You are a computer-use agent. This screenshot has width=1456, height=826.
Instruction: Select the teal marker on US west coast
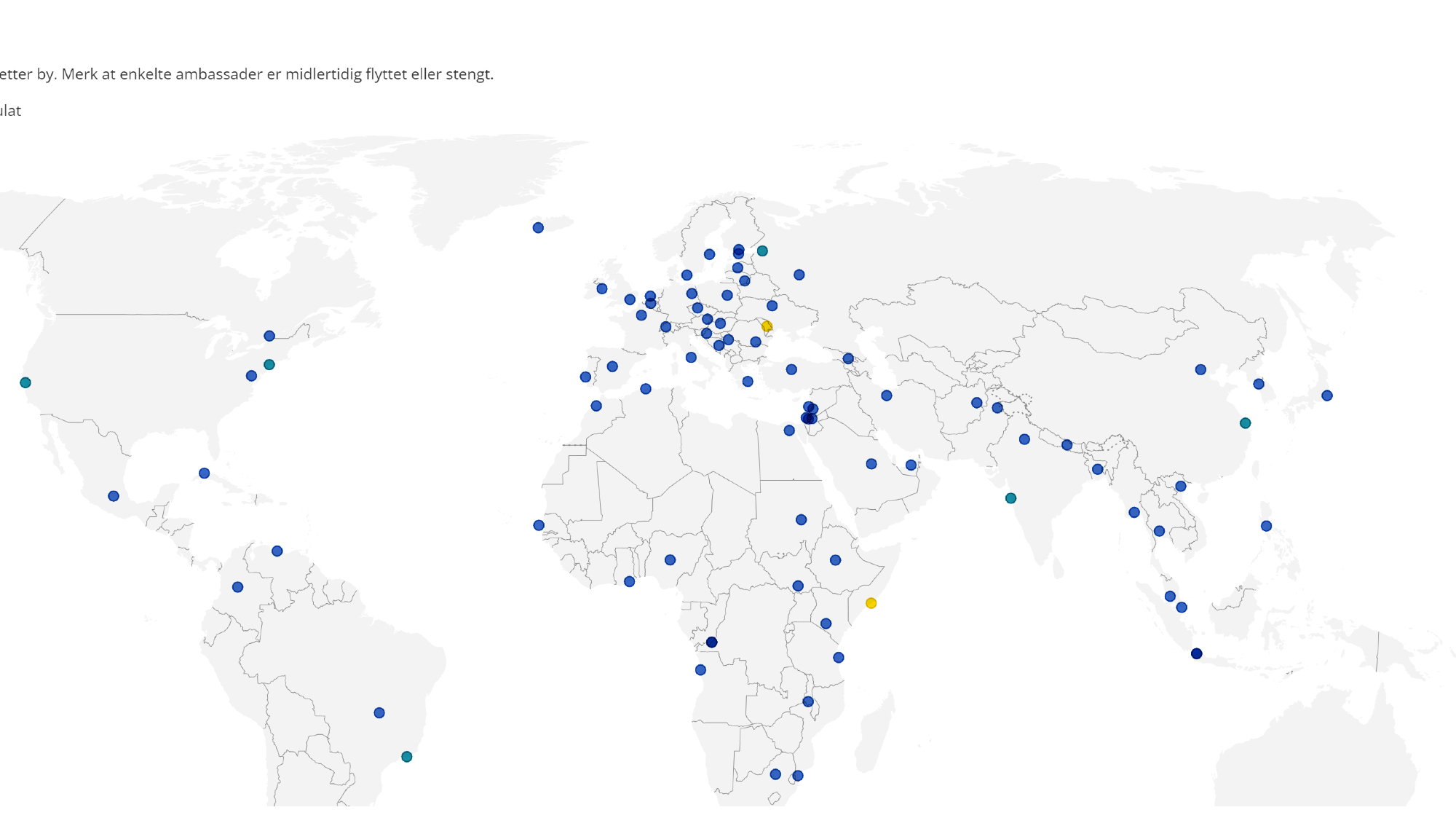tap(25, 382)
